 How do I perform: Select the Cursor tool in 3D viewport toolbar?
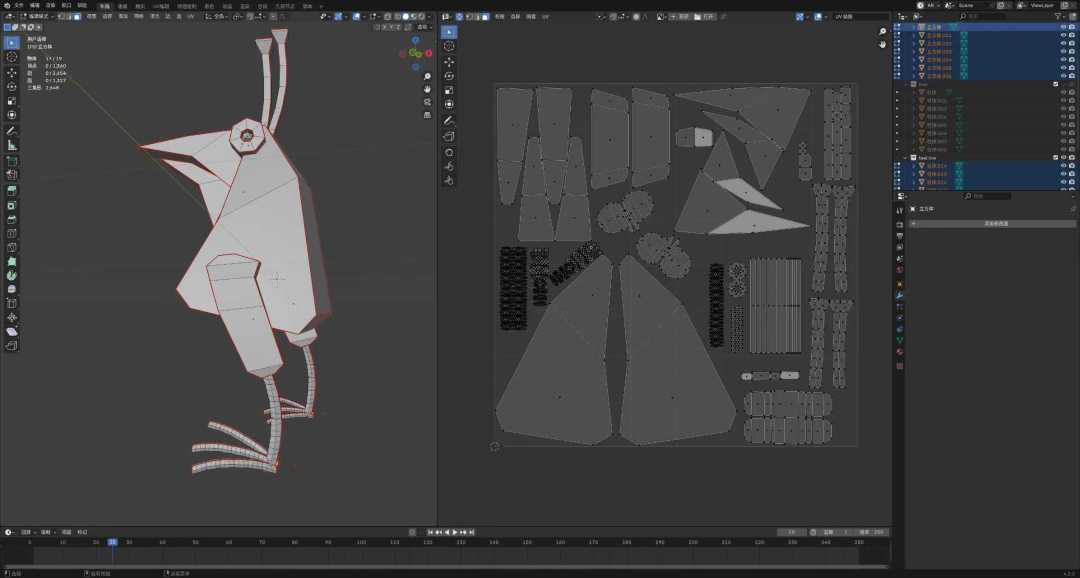[12, 56]
